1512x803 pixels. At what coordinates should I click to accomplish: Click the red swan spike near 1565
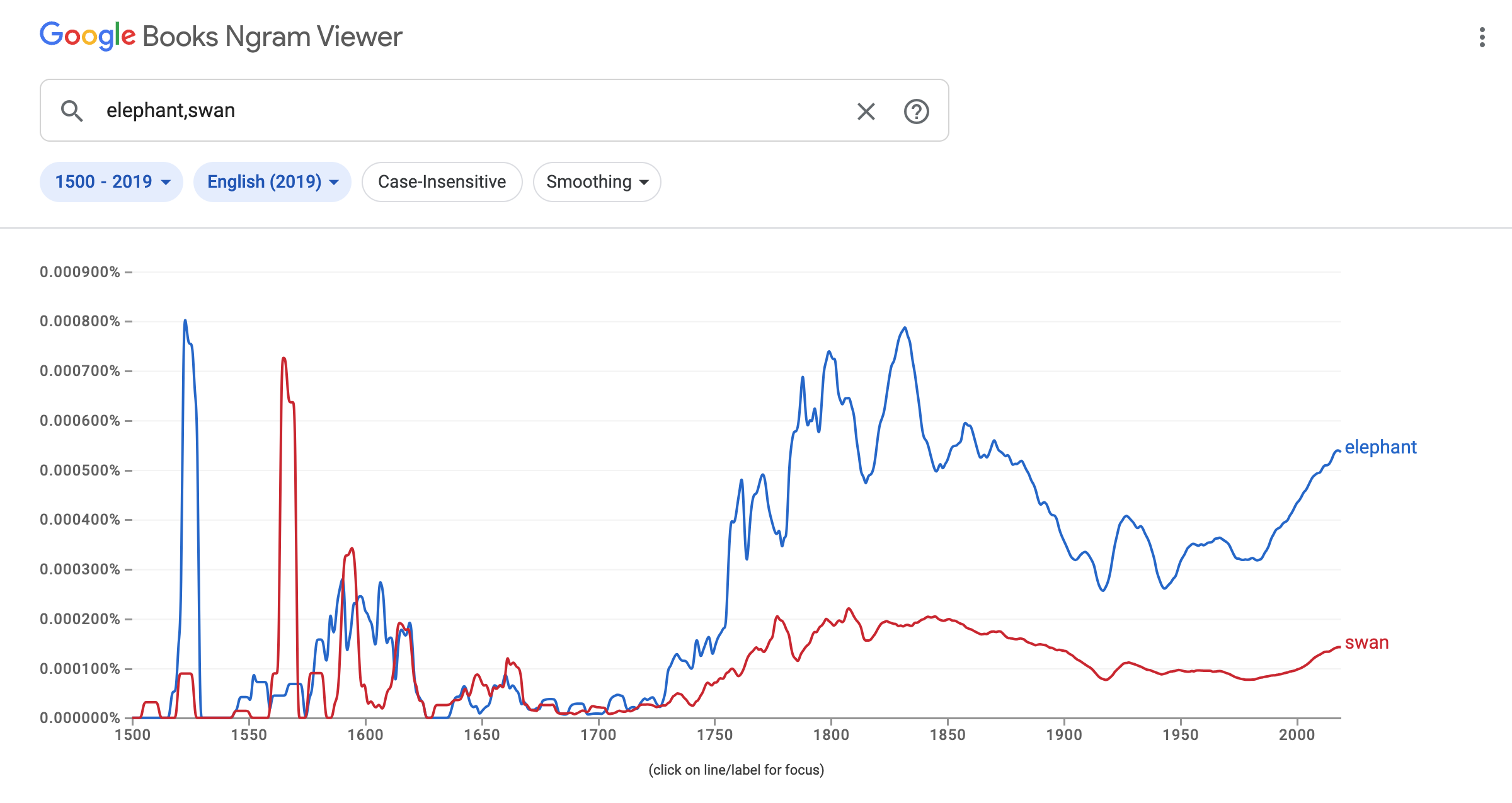[284, 359]
